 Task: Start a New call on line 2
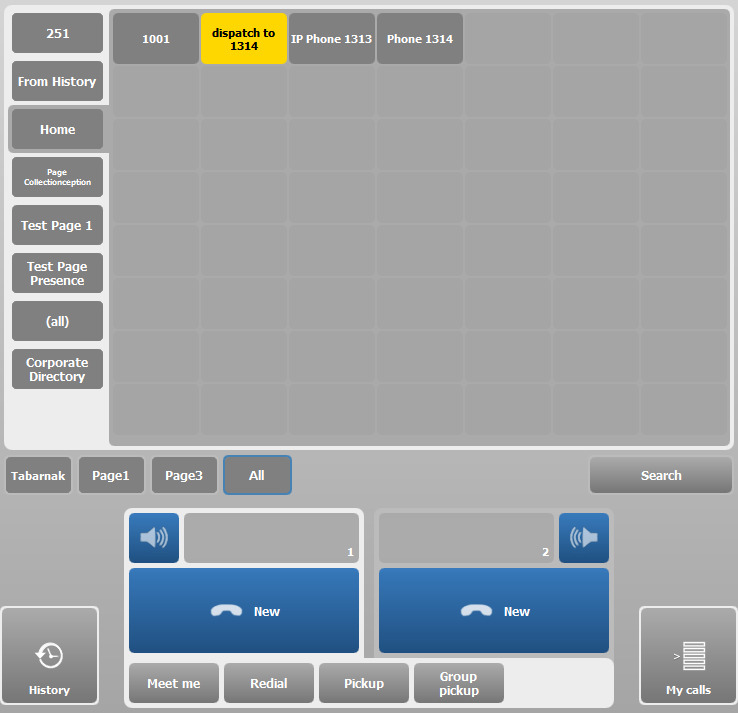494,610
